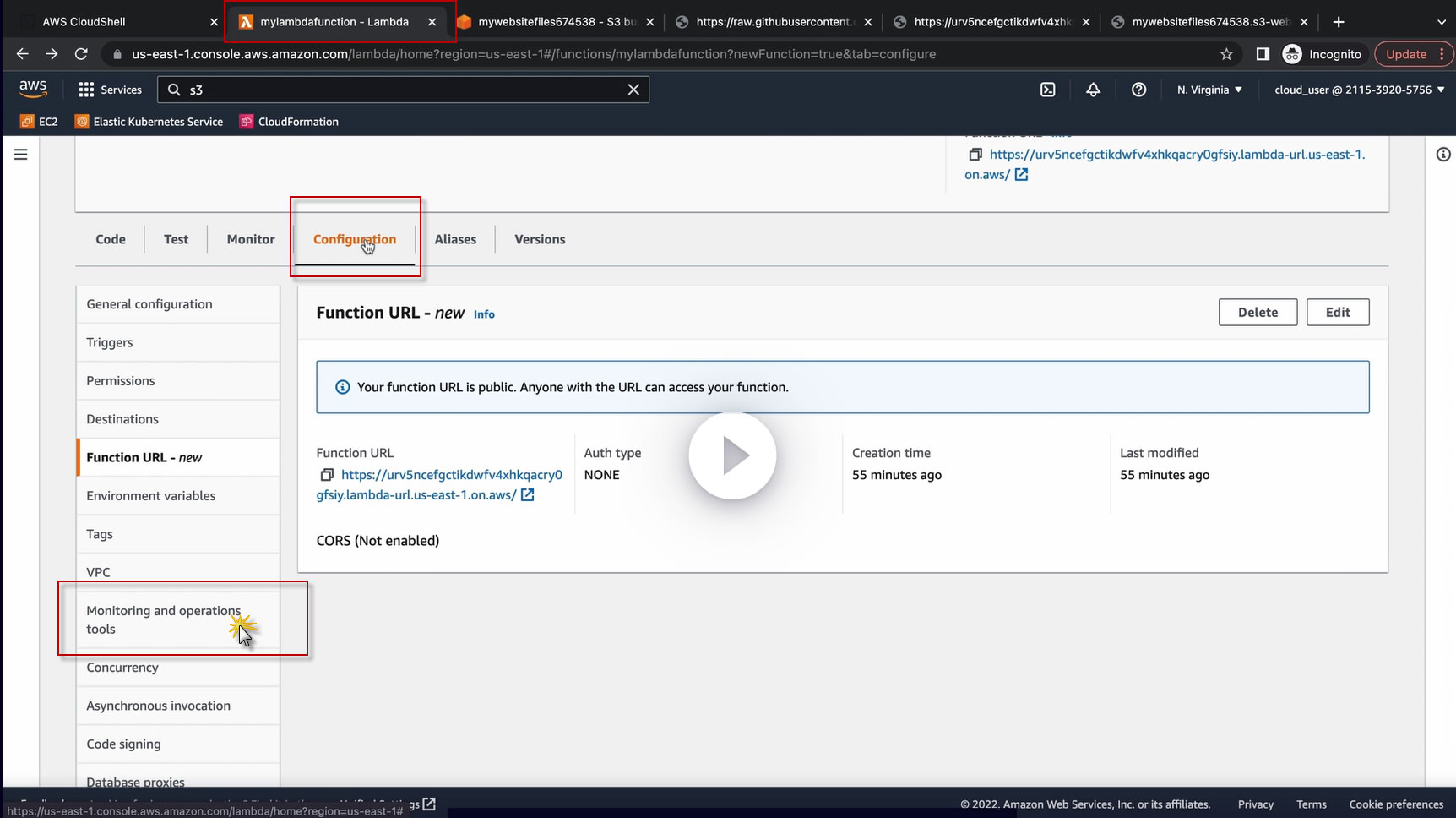The width and height of the screenshot is (1456, 818).
Task: Go back to the previous page
Action: pyautogui.click(x=23, y=54)
